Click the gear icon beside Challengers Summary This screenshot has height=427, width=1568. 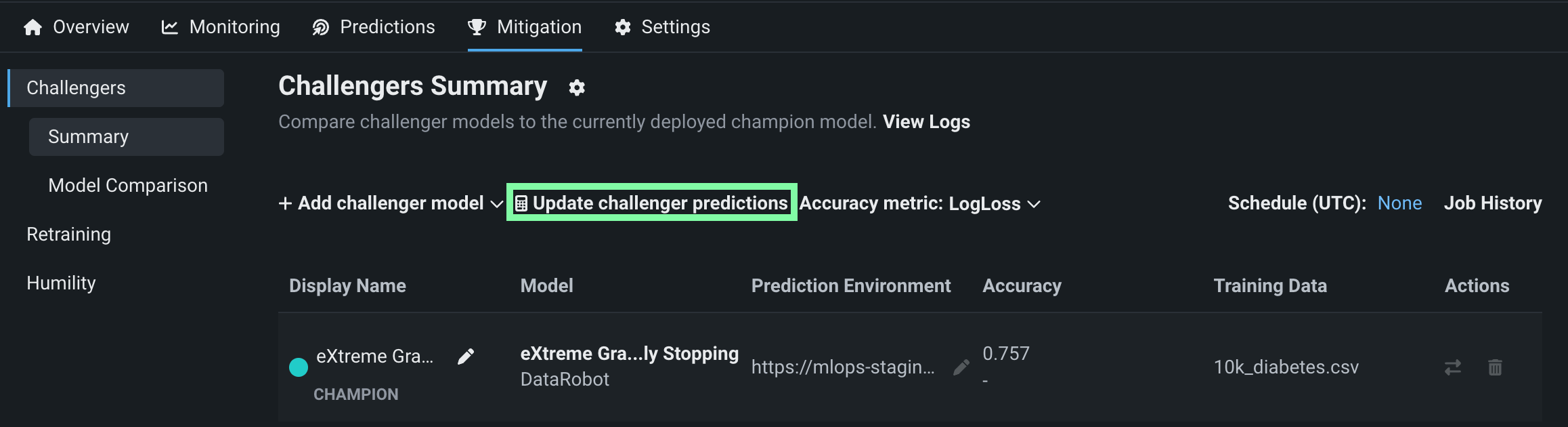576,88
